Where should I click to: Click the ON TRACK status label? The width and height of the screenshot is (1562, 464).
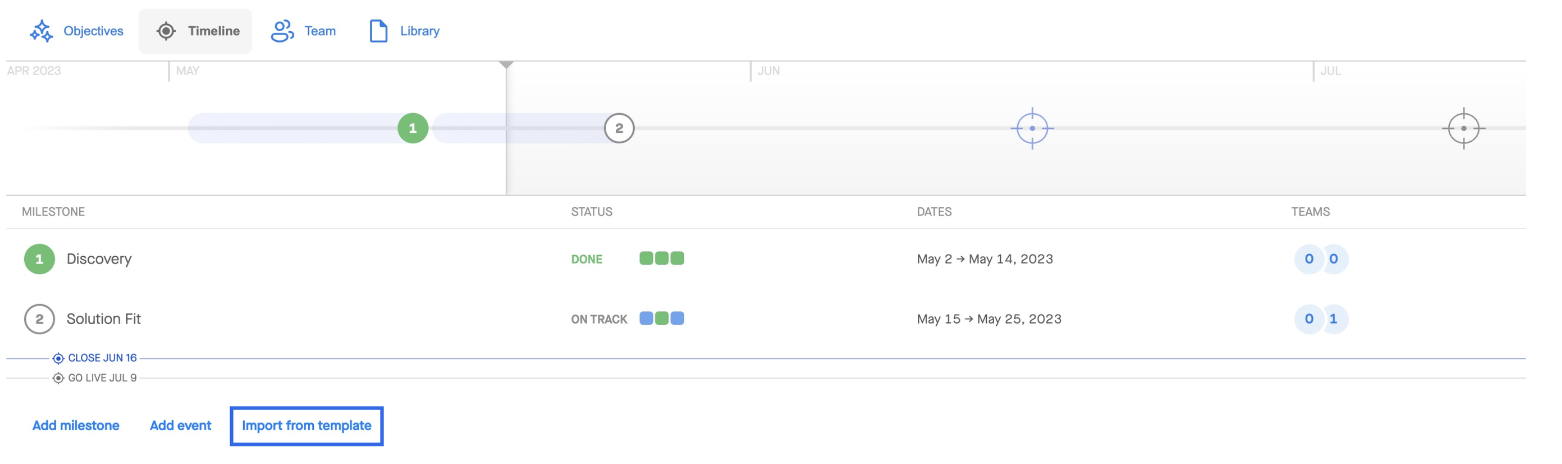pos(599,320)
